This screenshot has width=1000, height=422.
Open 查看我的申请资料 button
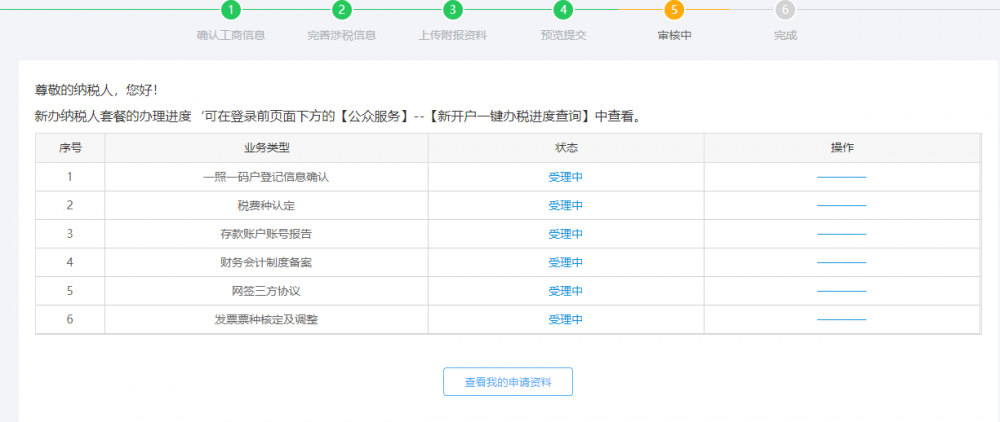(x=508, y=382)
